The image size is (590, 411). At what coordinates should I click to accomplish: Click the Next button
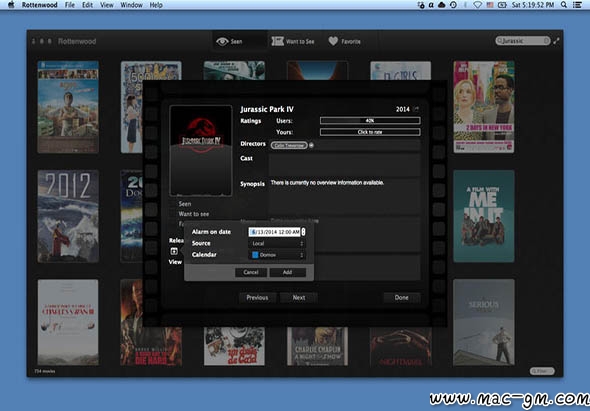(299, 297)
